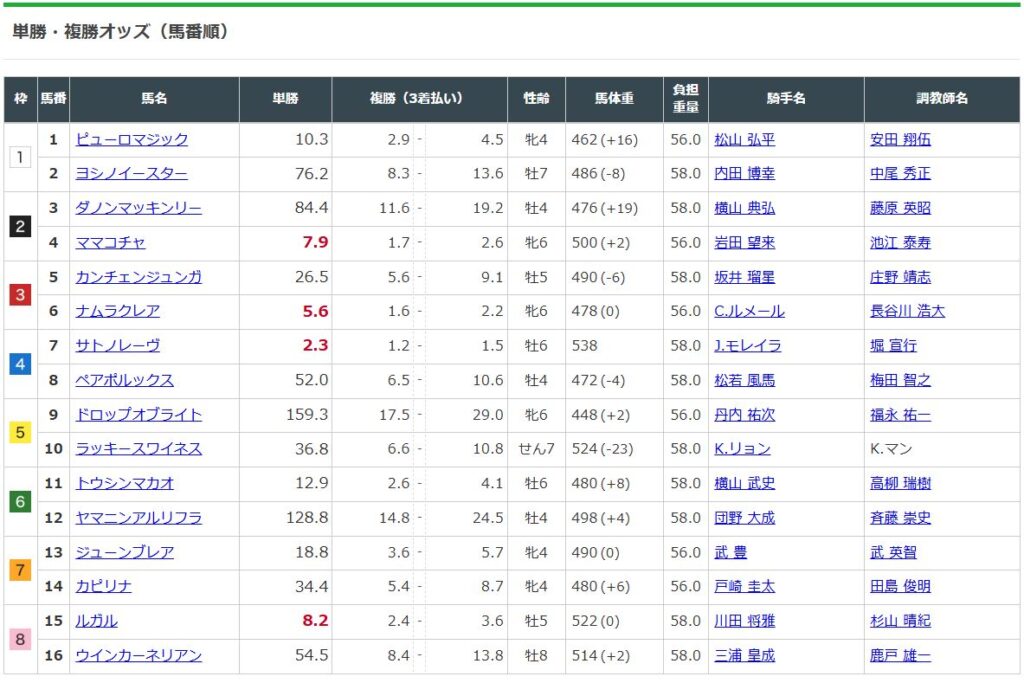The image size is (1024, 683).
Task: Open jockey K.リョン page
Action: point(742,449)
